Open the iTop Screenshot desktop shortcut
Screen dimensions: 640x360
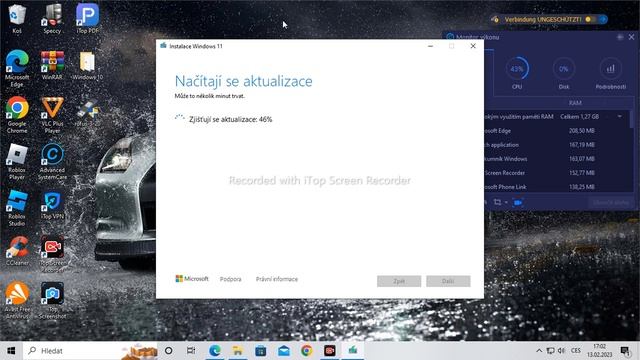pos(52,299)
